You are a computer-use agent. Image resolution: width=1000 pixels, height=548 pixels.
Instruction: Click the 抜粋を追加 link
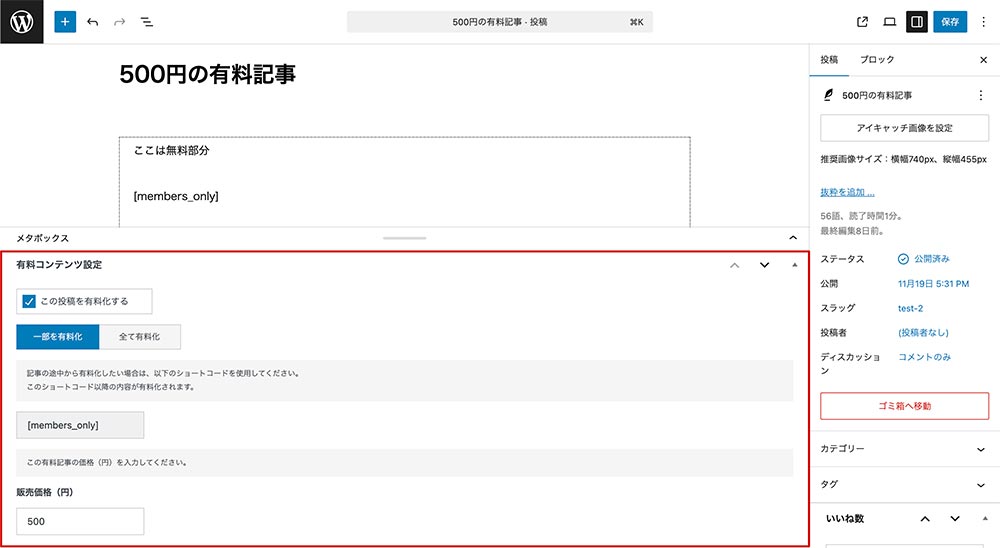(848, 192)
